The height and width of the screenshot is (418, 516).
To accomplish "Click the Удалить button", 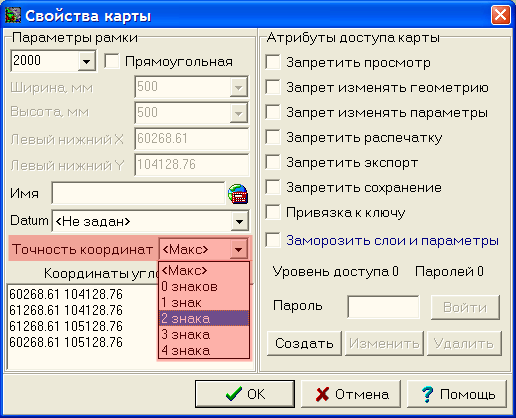I will pos(464,343).
